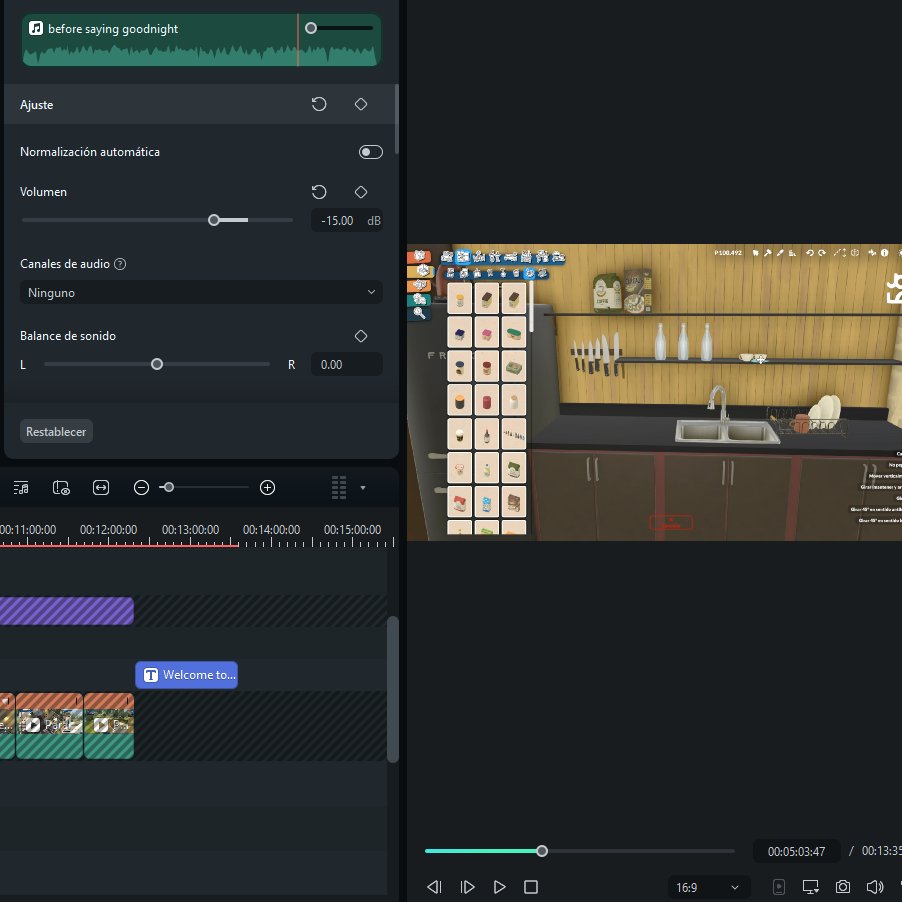Click the timeline zoom slider handle
The image size is (902, 902).
(169, 487)
